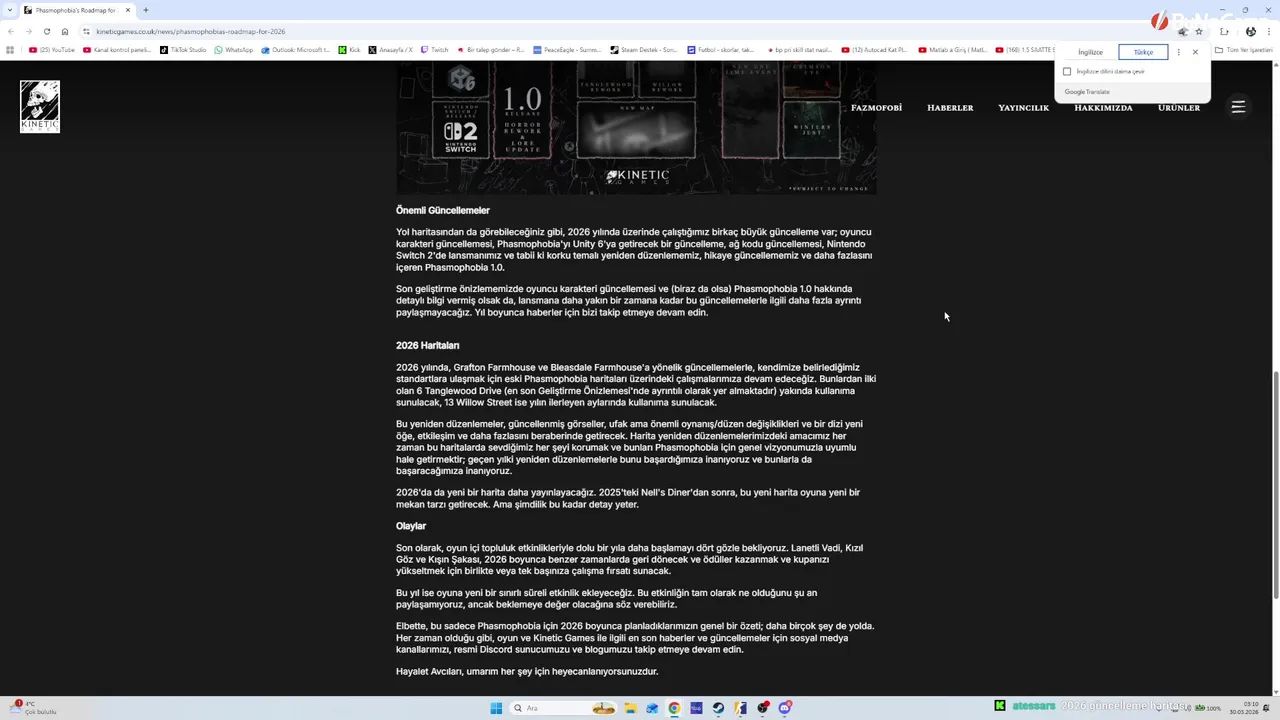Image resolution: width=1280 pixels, height=720 pixels.
Task: Click the page vertical scrollbar thumb
Action: 1275,485
